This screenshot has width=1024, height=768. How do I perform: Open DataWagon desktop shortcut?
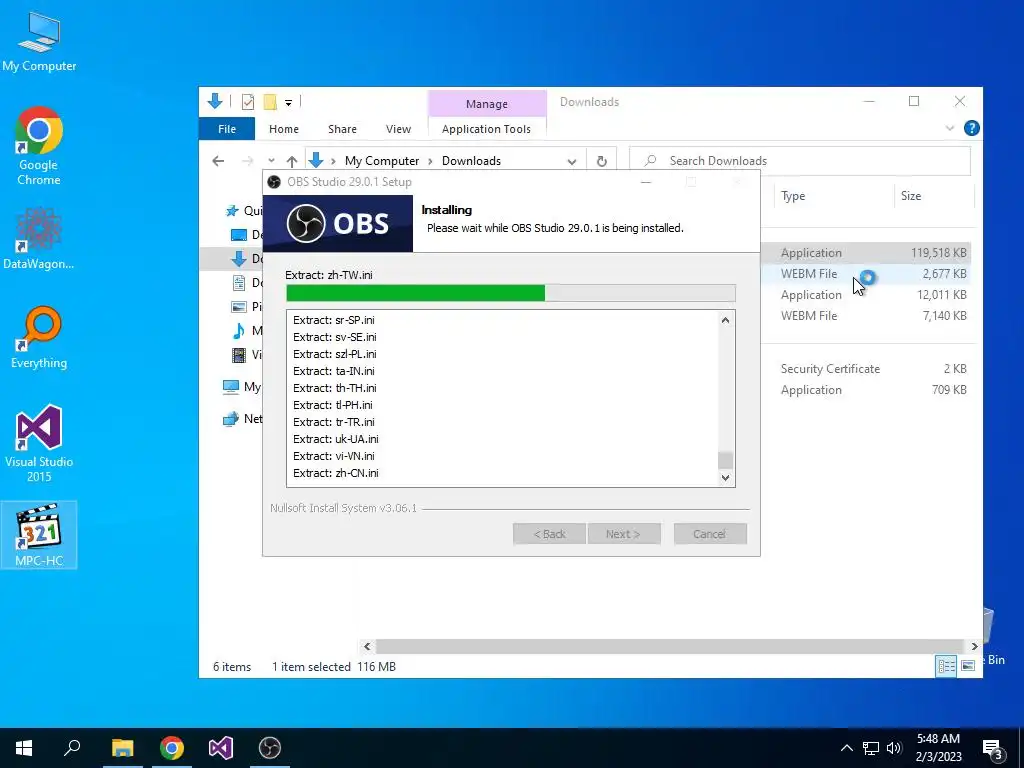tap(39, 238)
